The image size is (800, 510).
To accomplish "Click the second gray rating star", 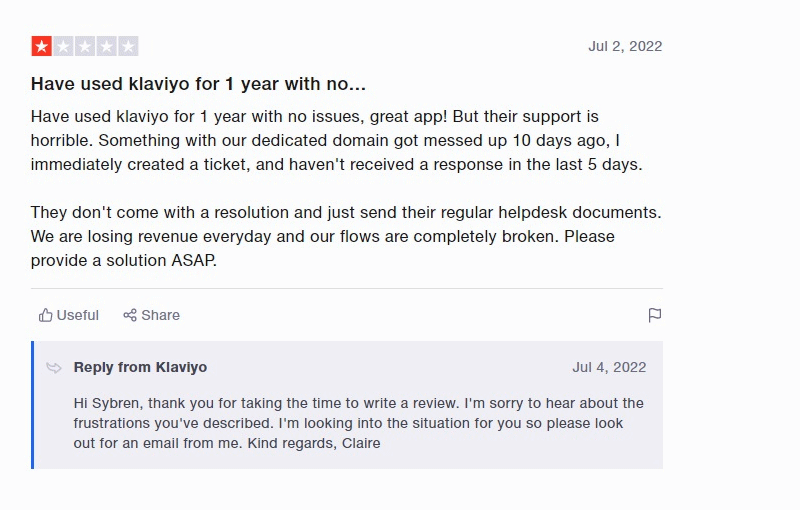I will [63, 46].
